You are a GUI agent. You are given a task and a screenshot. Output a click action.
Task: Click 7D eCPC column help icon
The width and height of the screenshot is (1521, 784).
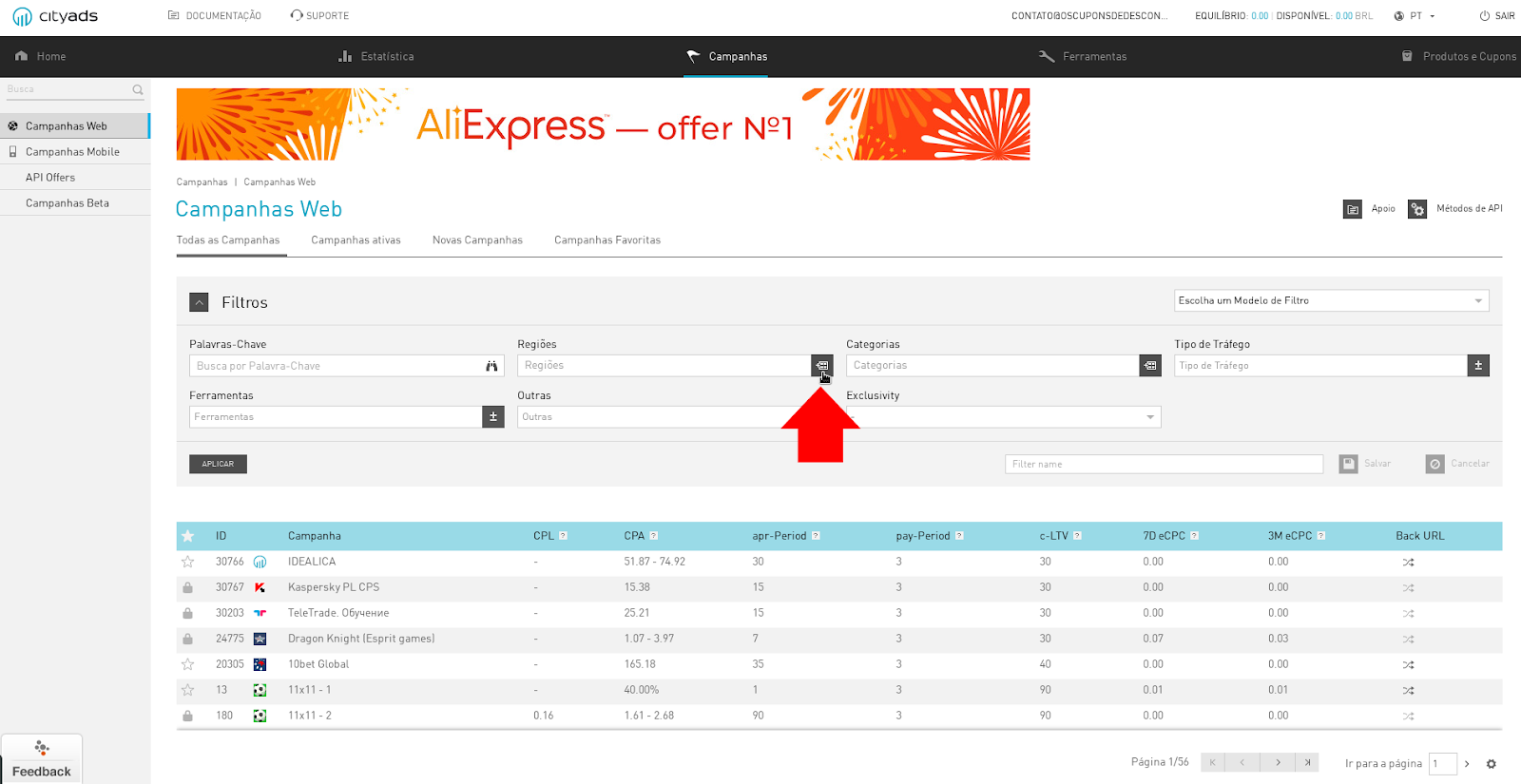tap(1194, 536)
